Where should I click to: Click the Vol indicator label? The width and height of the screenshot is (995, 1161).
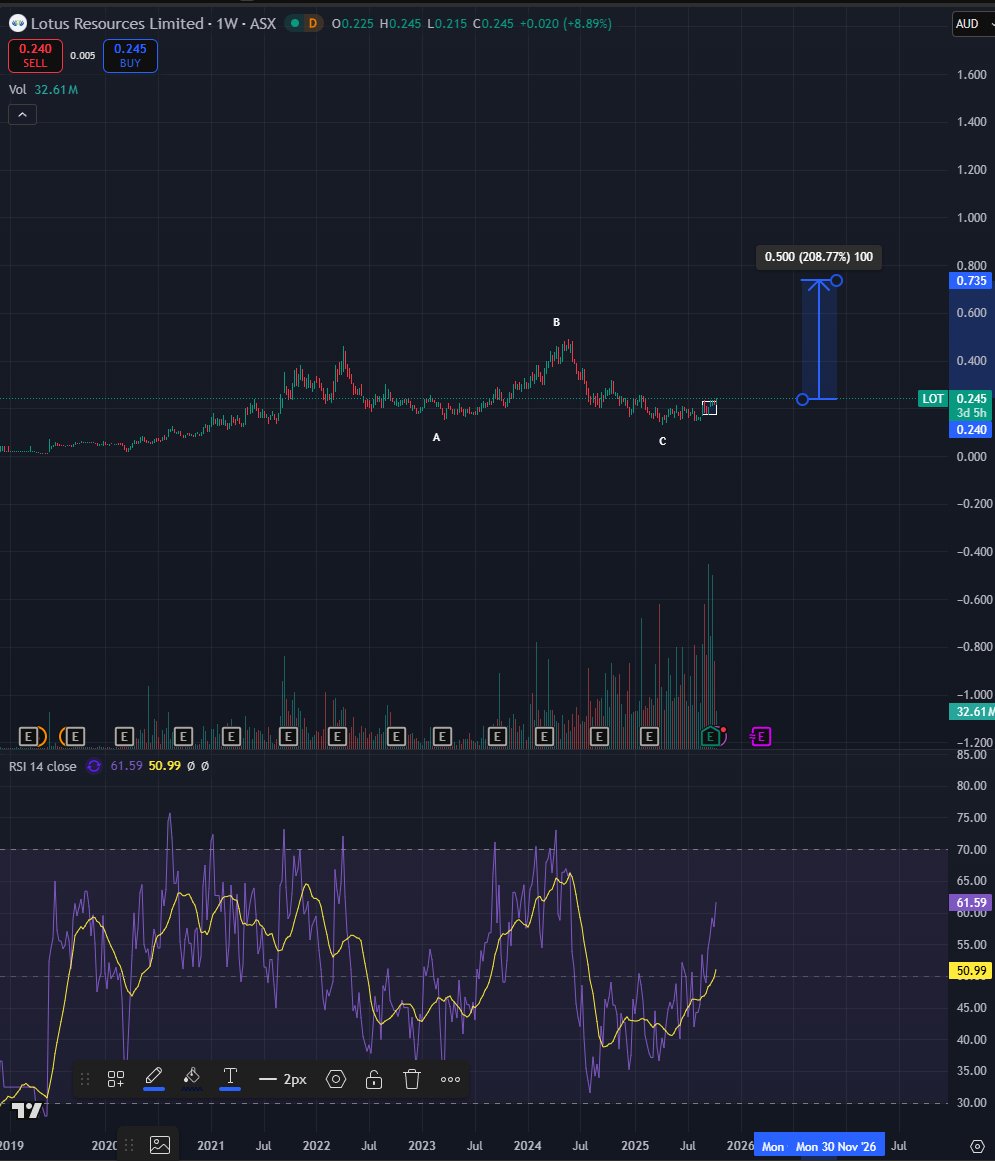point(18,90)
